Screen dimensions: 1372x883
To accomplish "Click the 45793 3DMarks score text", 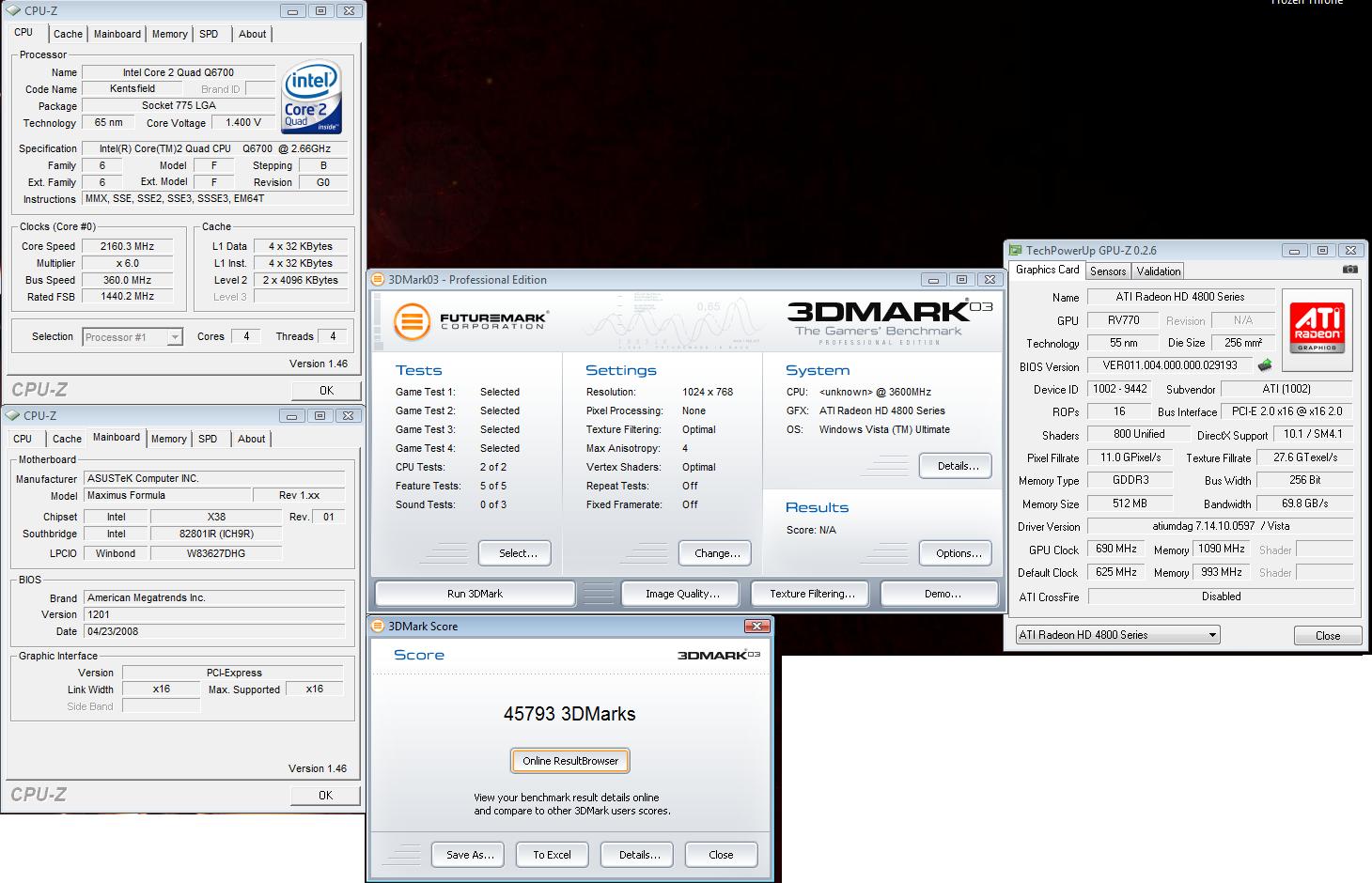I will pos(569,714).
